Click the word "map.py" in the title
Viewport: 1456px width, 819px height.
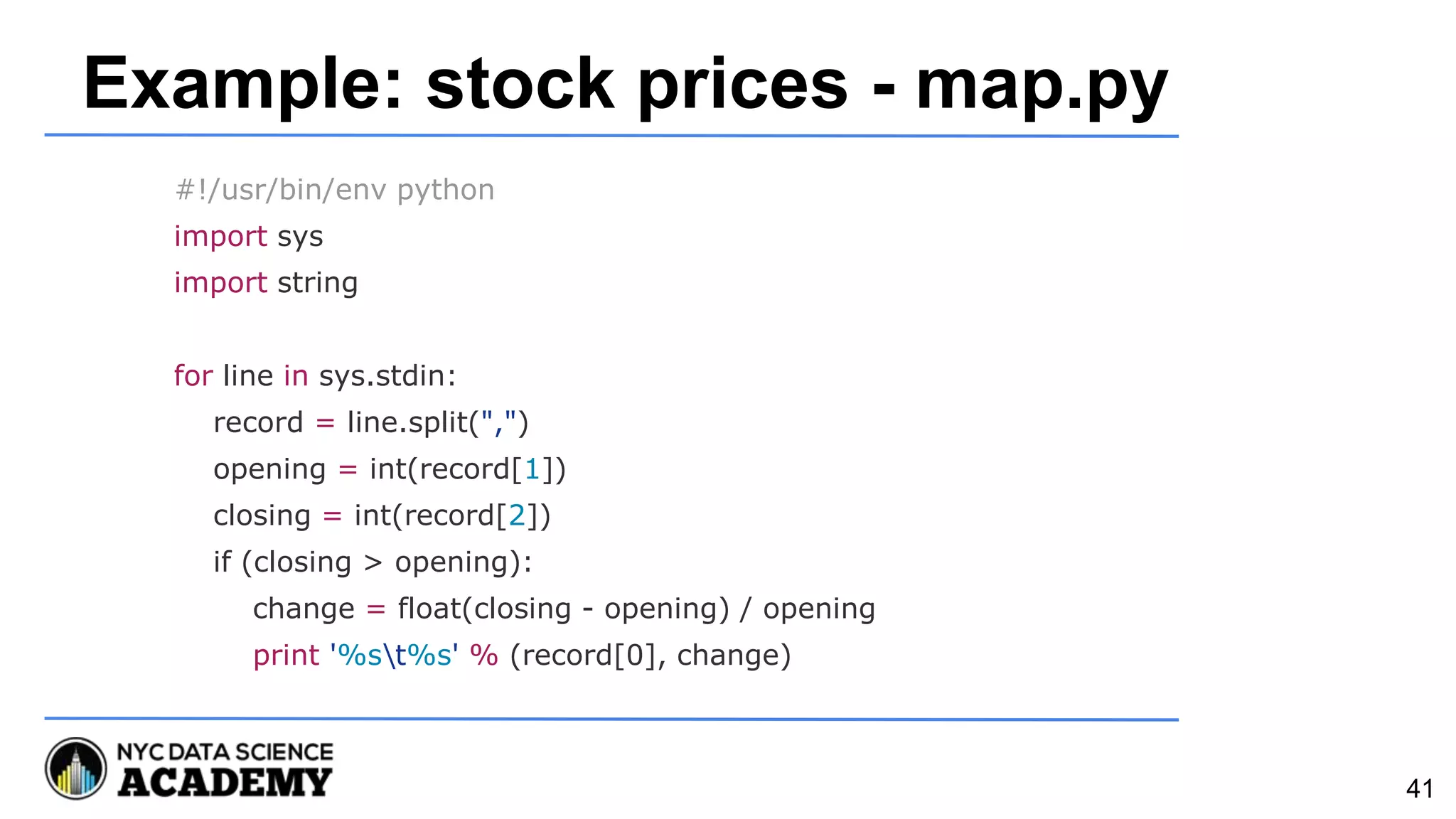point(1042,86)
